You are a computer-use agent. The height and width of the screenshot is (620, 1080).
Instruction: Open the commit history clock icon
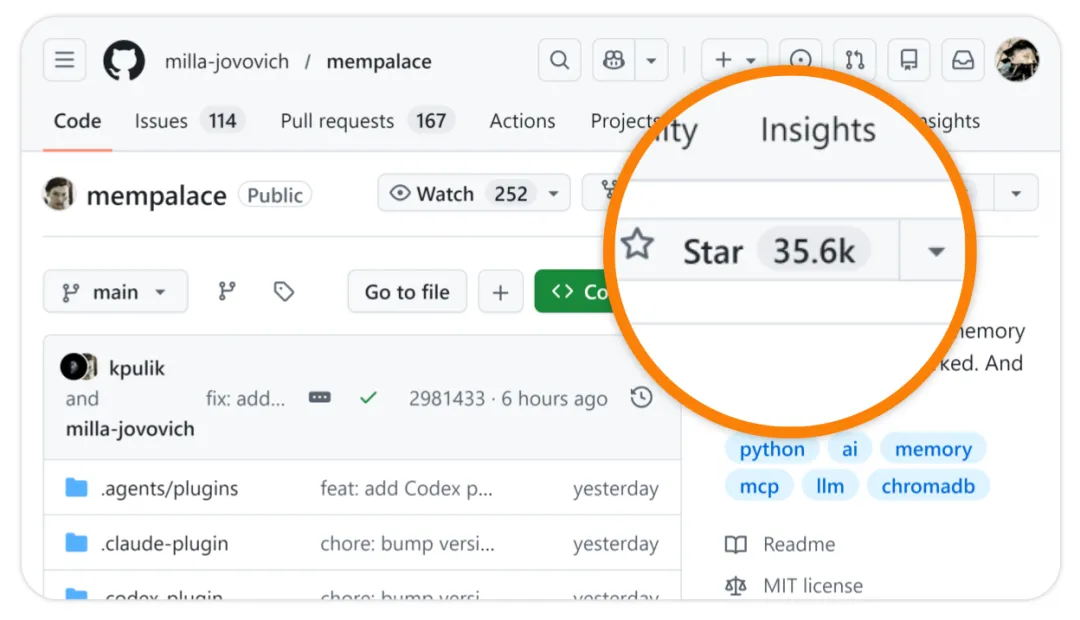pyautogui.click(x=641, y=397)
